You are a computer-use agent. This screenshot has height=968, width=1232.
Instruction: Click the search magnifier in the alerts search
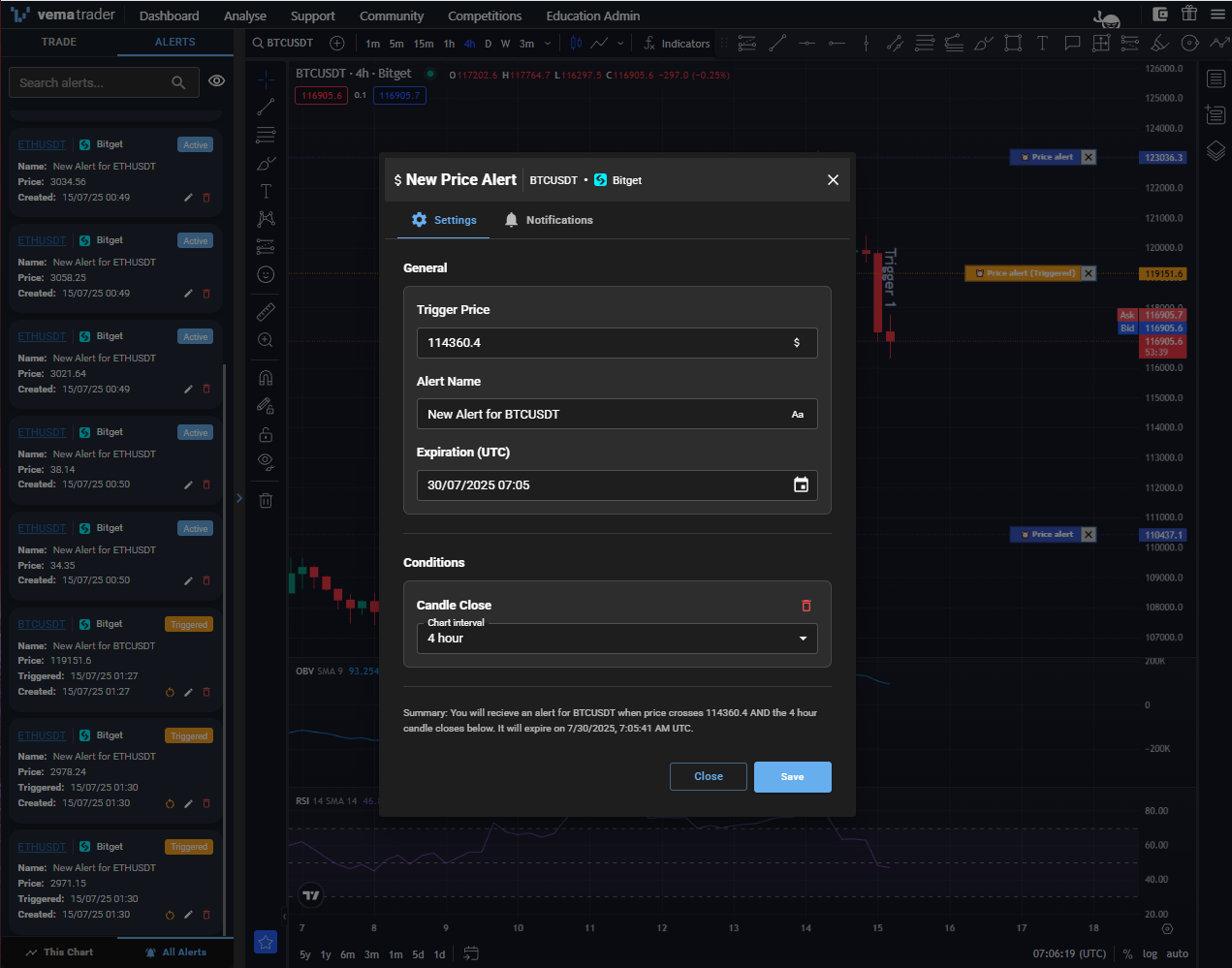click(x=178, y=83)
